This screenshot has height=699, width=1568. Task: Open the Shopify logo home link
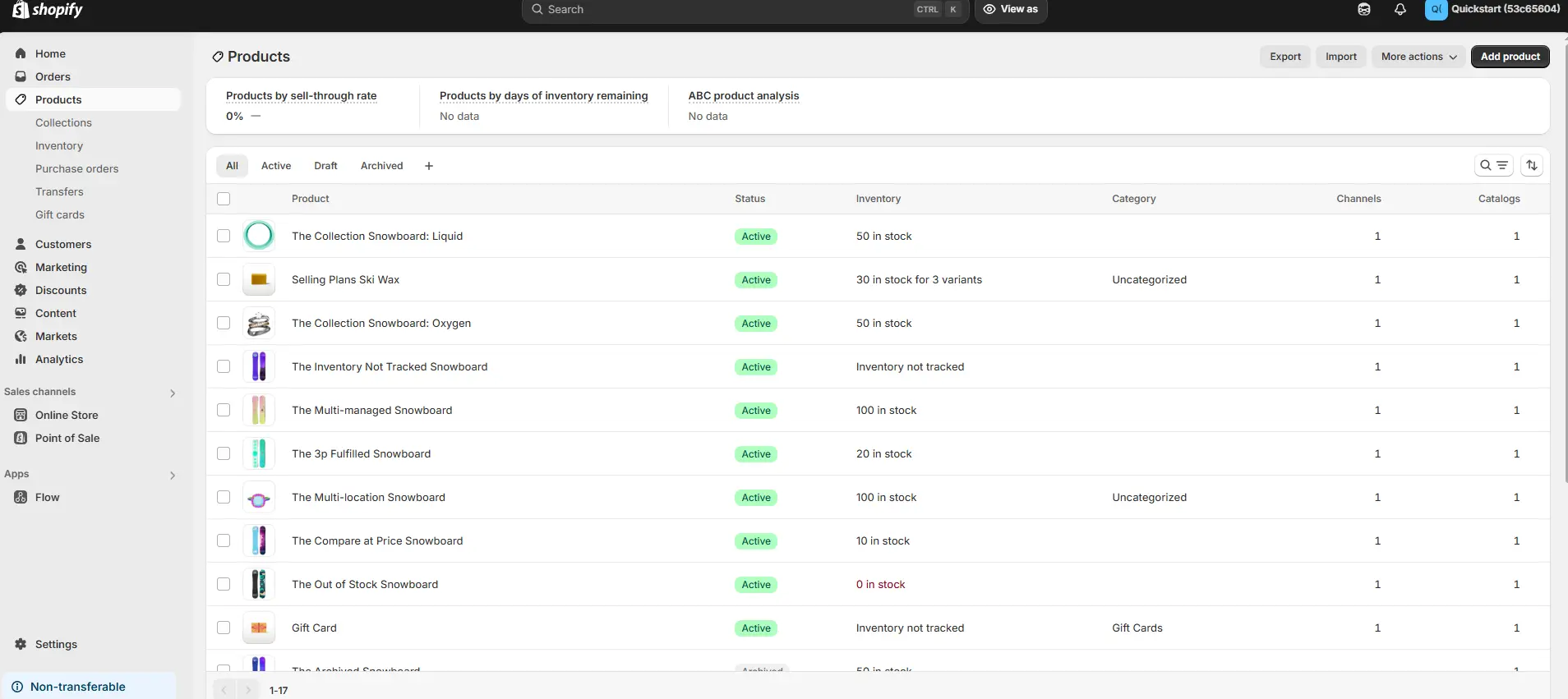[x=48, y=10]
